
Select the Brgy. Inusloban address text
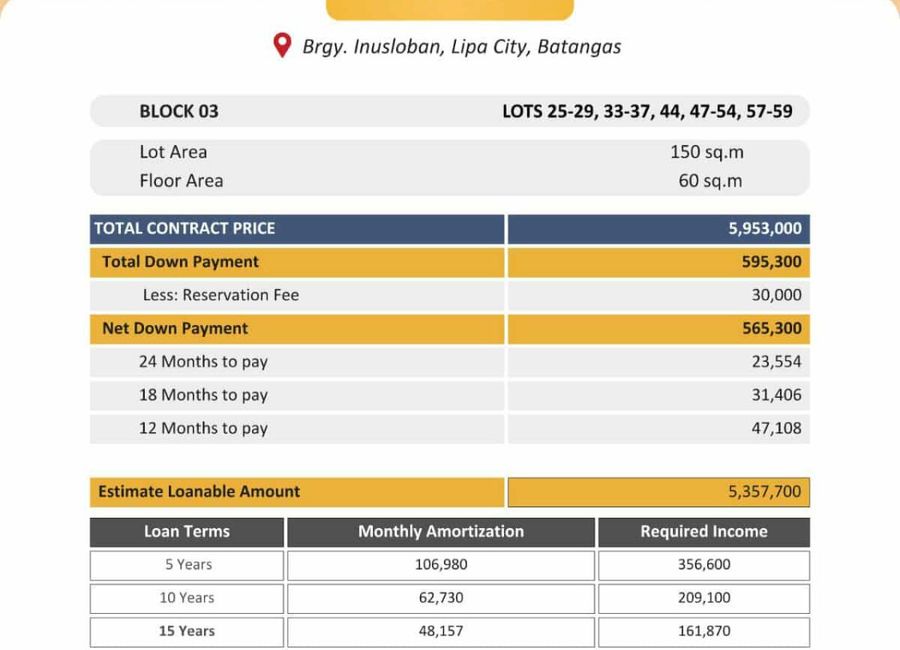[x=461, y=47]
